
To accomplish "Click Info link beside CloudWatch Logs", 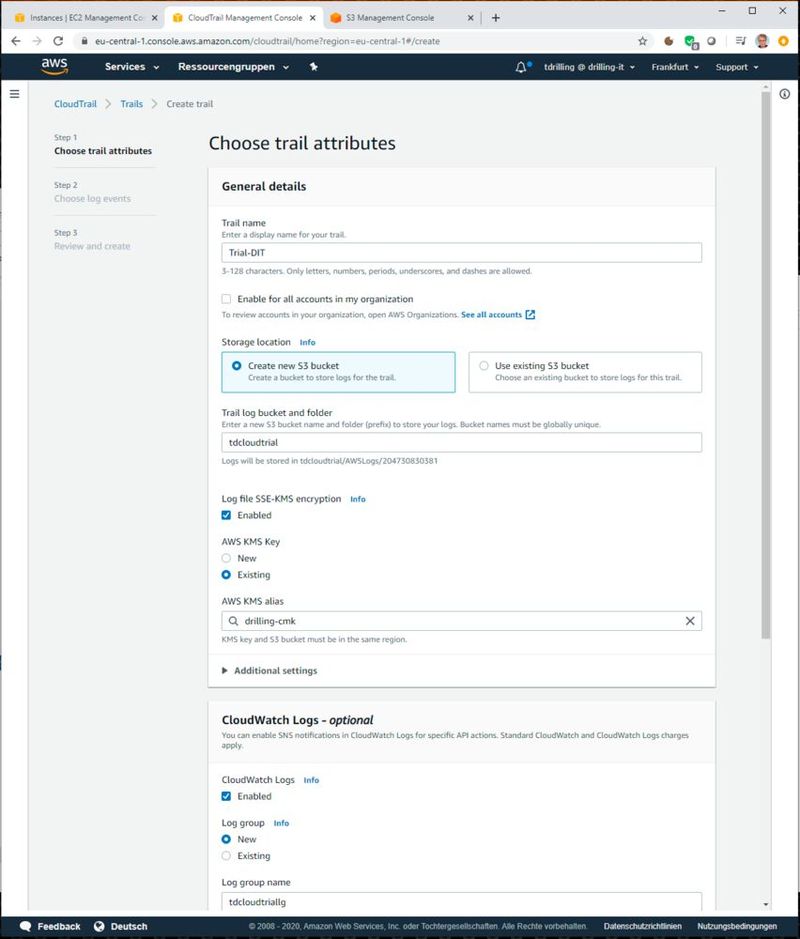I will pos(311,780).
